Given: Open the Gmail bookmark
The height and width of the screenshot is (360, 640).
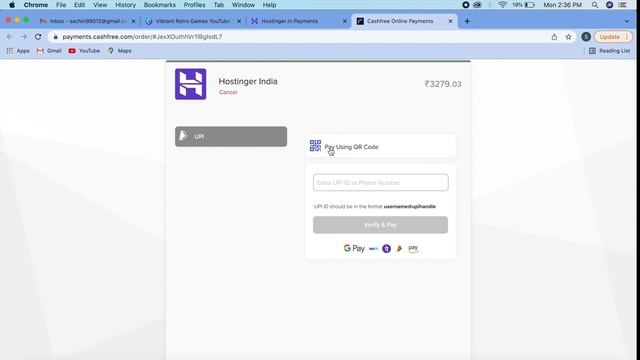Looking at the screenshot, I should click(x=49, y=51).
